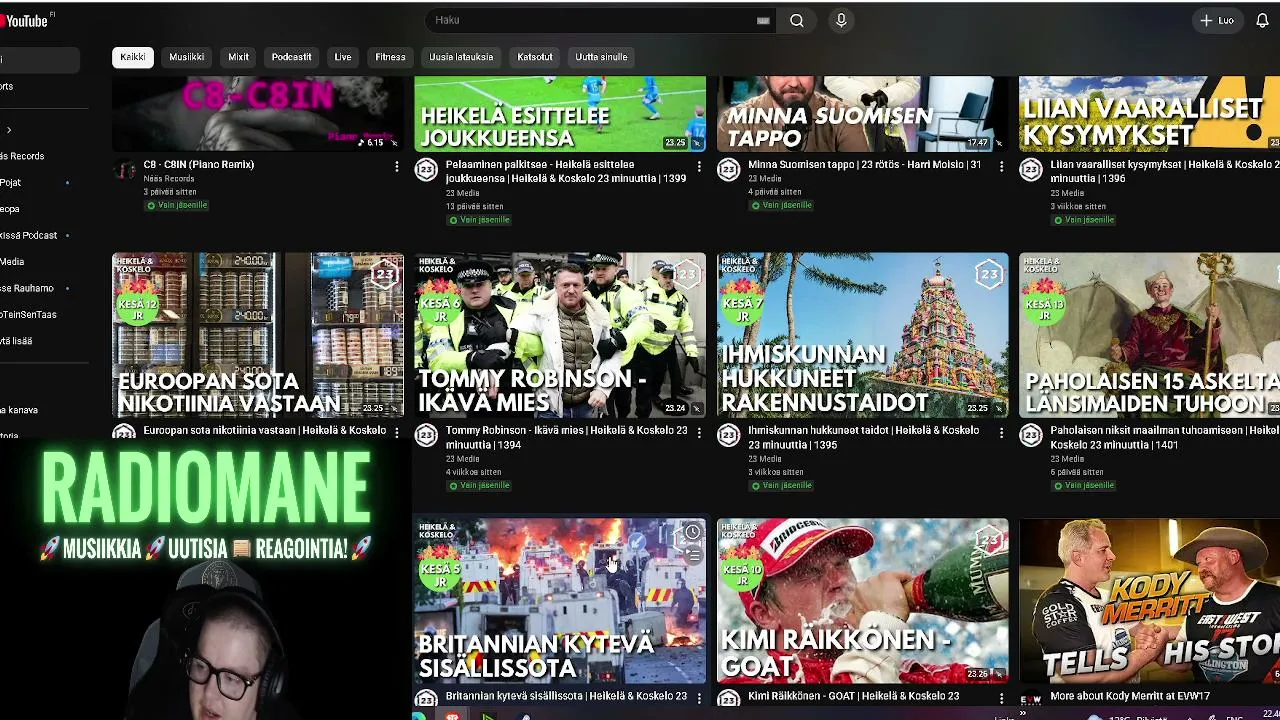The height and width of the screenshot is (720, 1280).
Task: Select the Fitness filter chip
Action: click(390, 57)
